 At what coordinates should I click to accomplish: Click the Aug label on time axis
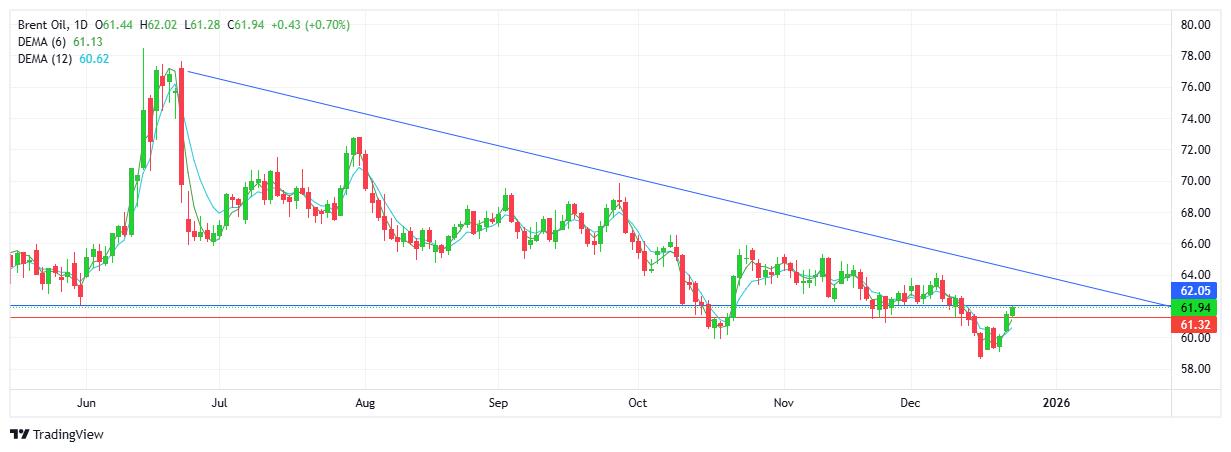(x=365, y=403)
